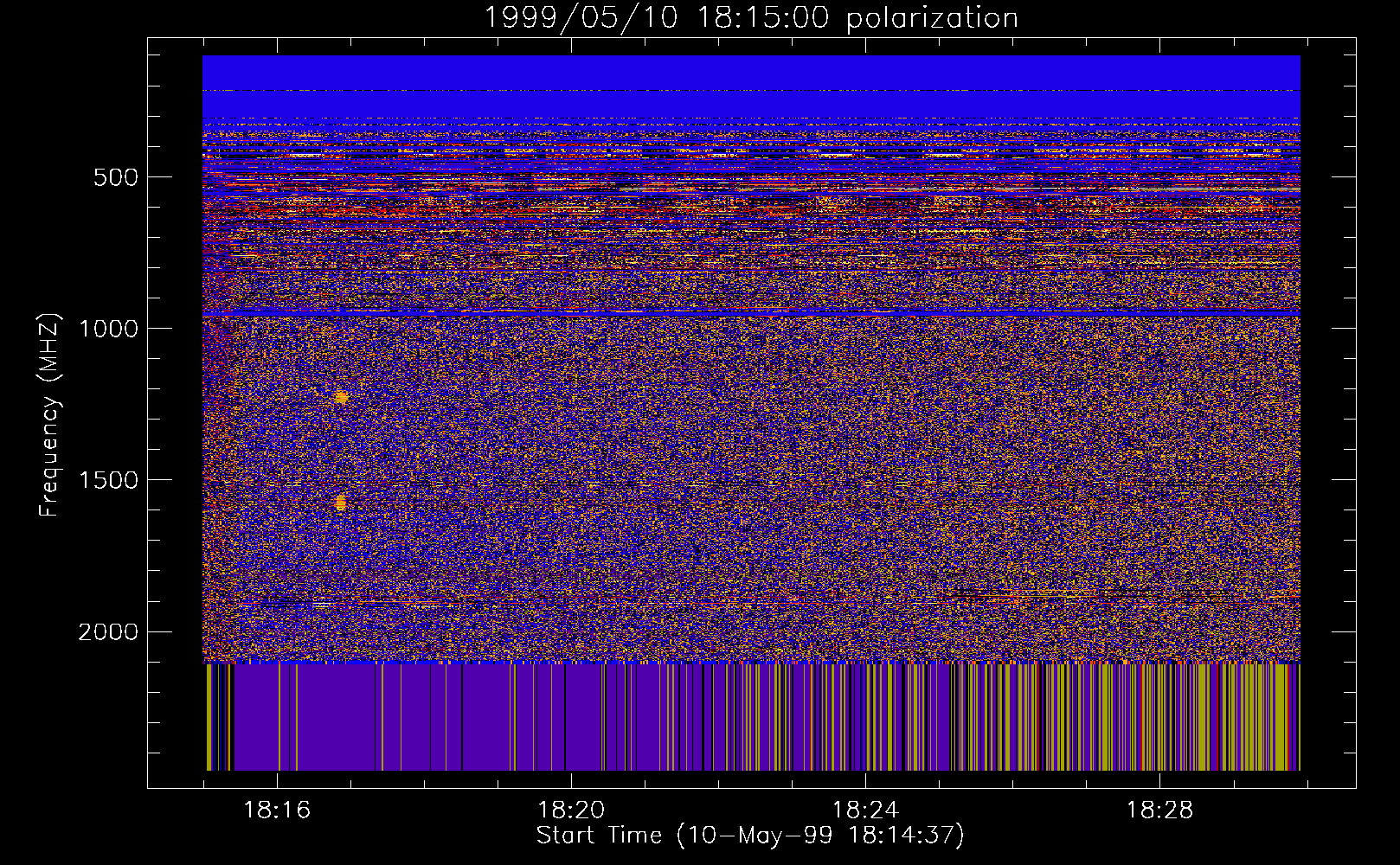Click the 'Frequency (MHZ)' y-axis label

(x=49, y=415)
